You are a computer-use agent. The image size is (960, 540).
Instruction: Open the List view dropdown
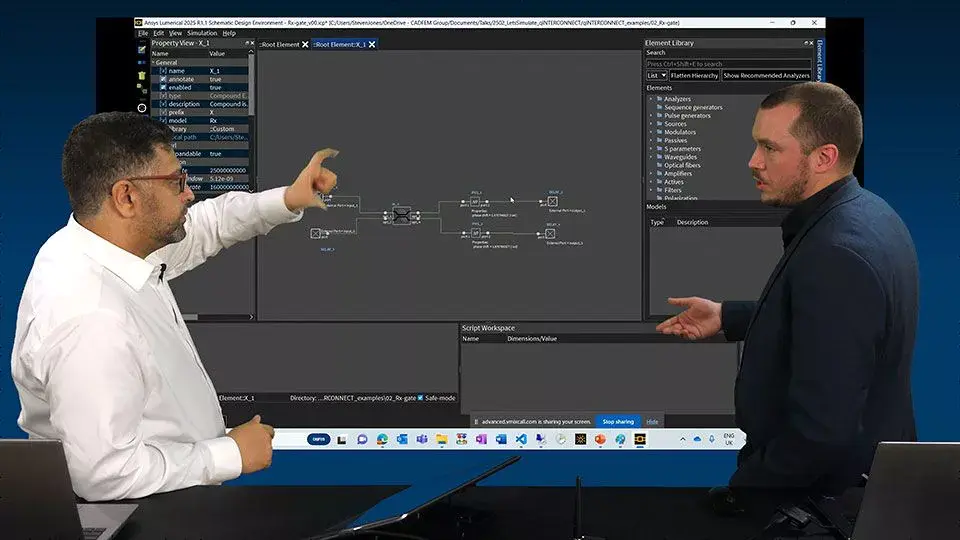click(x=656, y=75)
